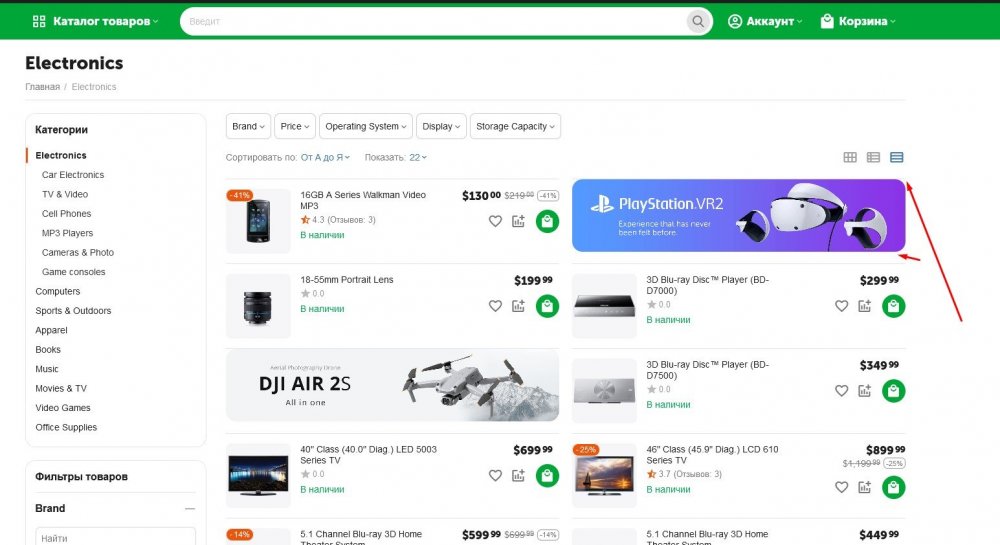Click the cart bag icon in header

(827, 21)
